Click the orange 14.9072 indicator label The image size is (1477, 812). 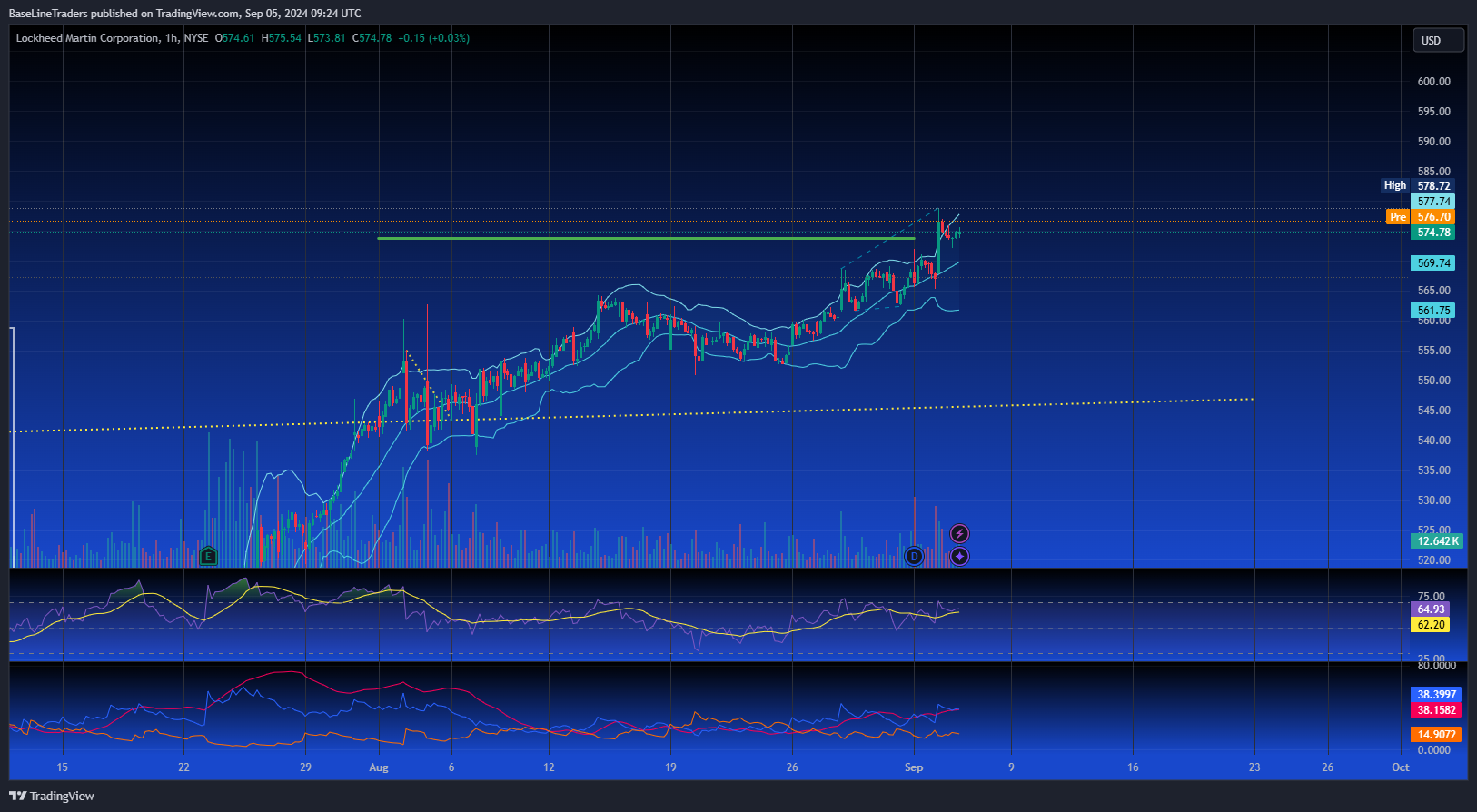[1436, 735]
